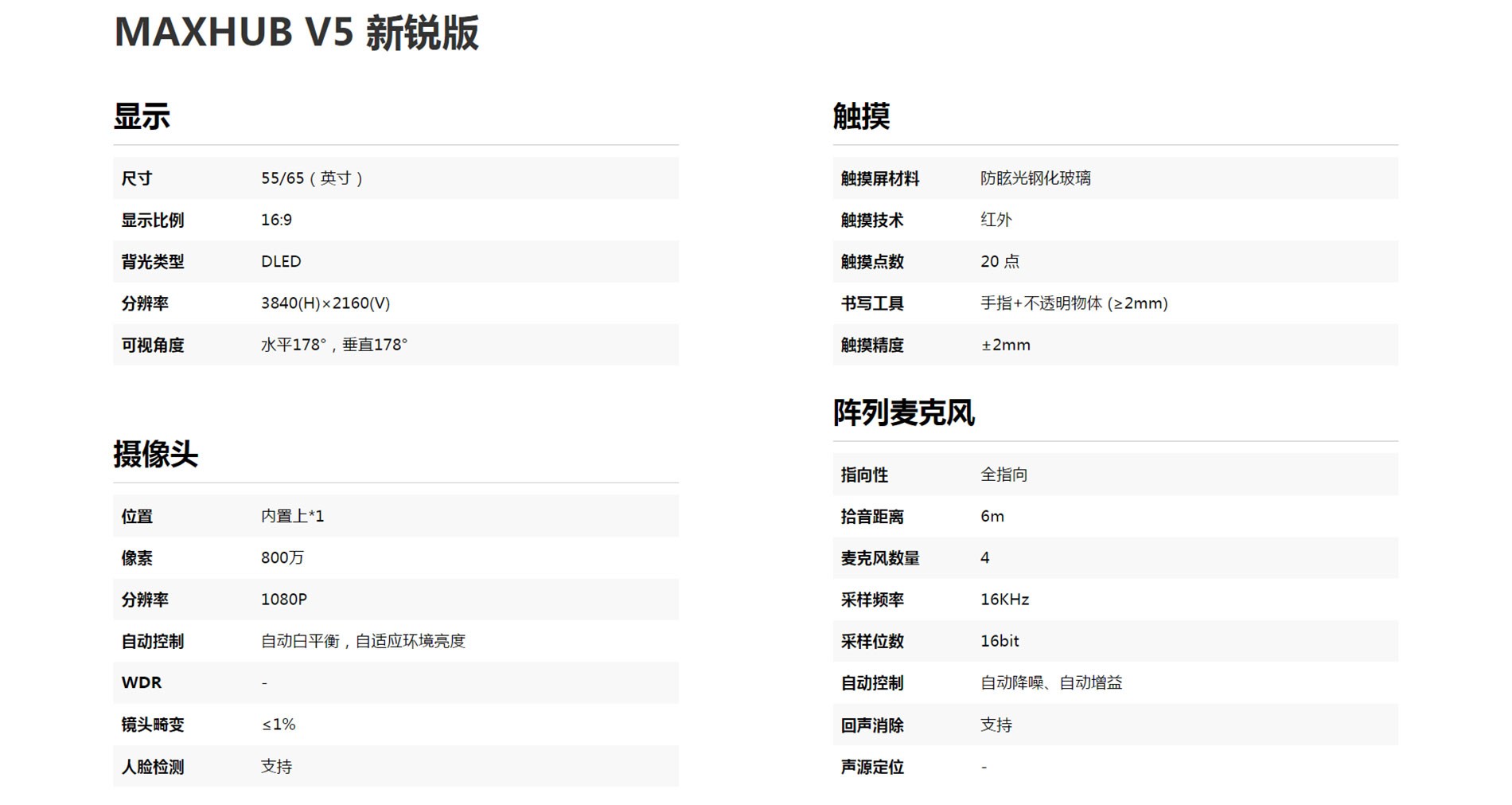This screenshot has height=805, width=1512.
Task: Select the '自动降噪、自动增益' value
Action: [1051, 682]
